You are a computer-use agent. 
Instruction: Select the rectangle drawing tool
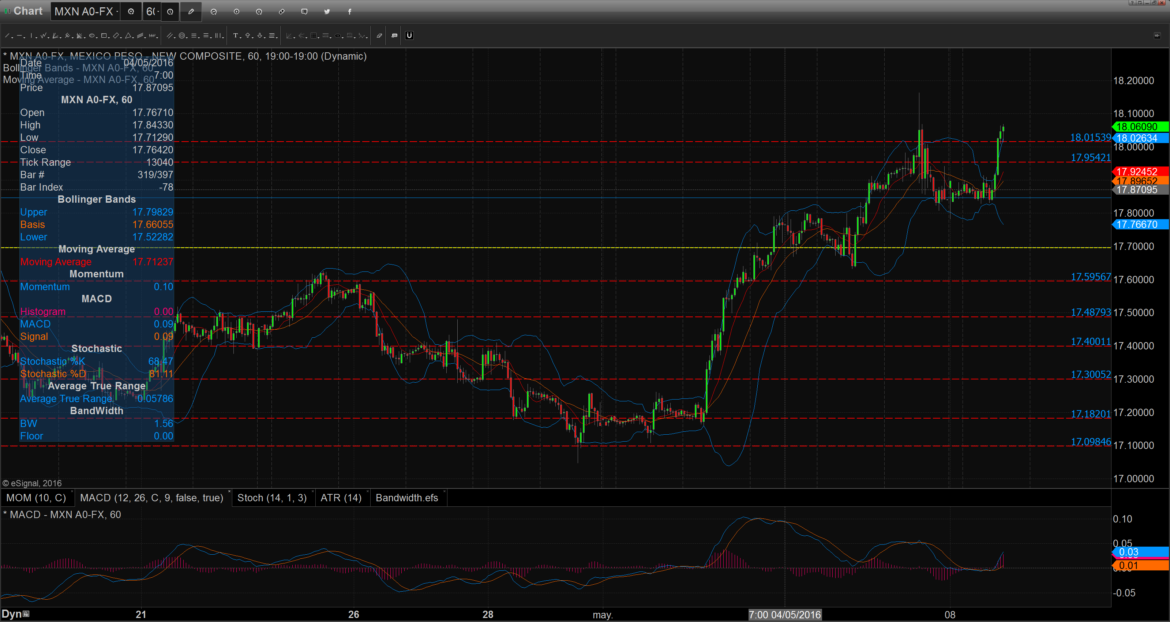pyautogui.click(x=105, y=36)
